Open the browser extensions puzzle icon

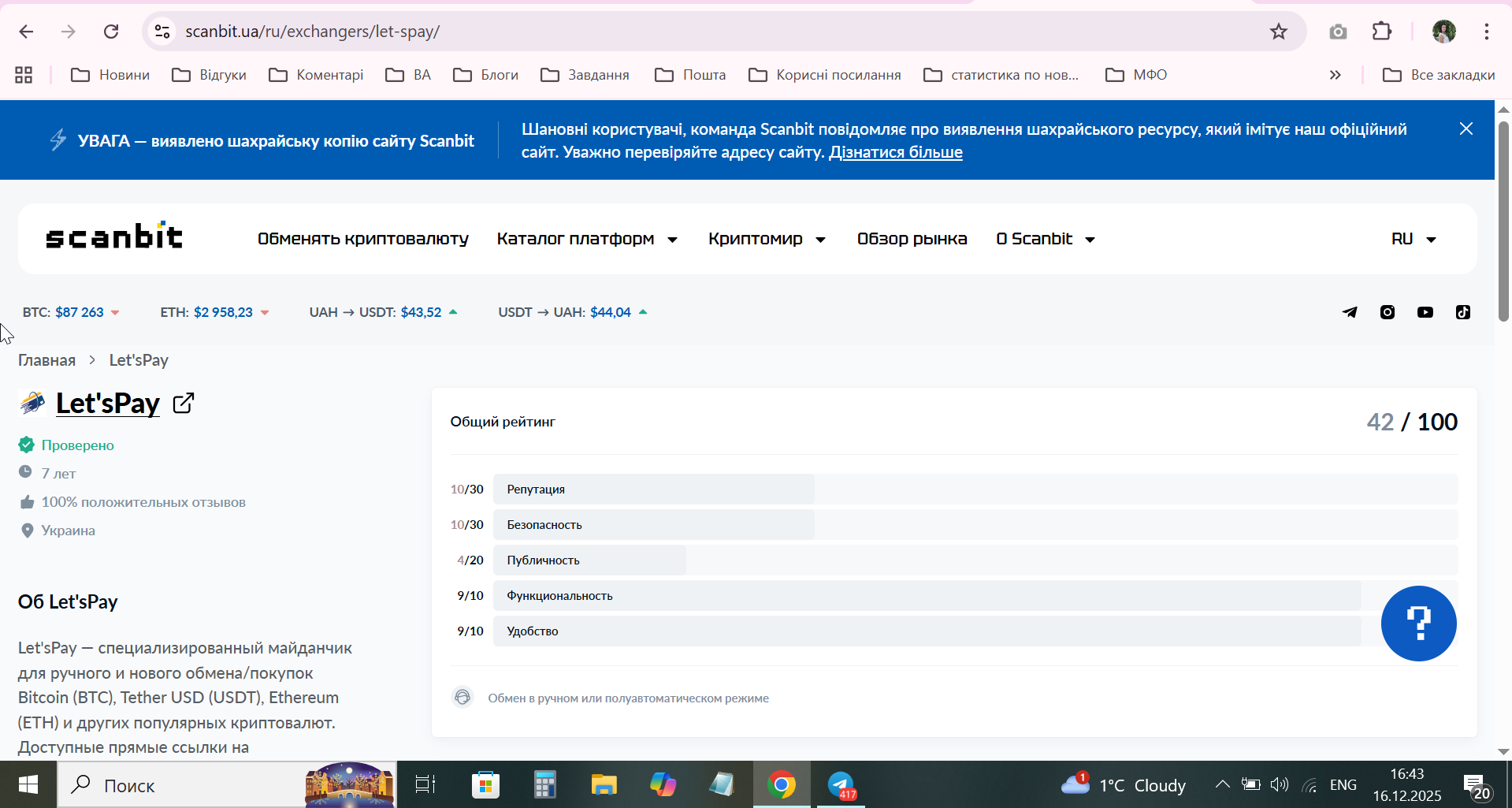[1382, 32]
